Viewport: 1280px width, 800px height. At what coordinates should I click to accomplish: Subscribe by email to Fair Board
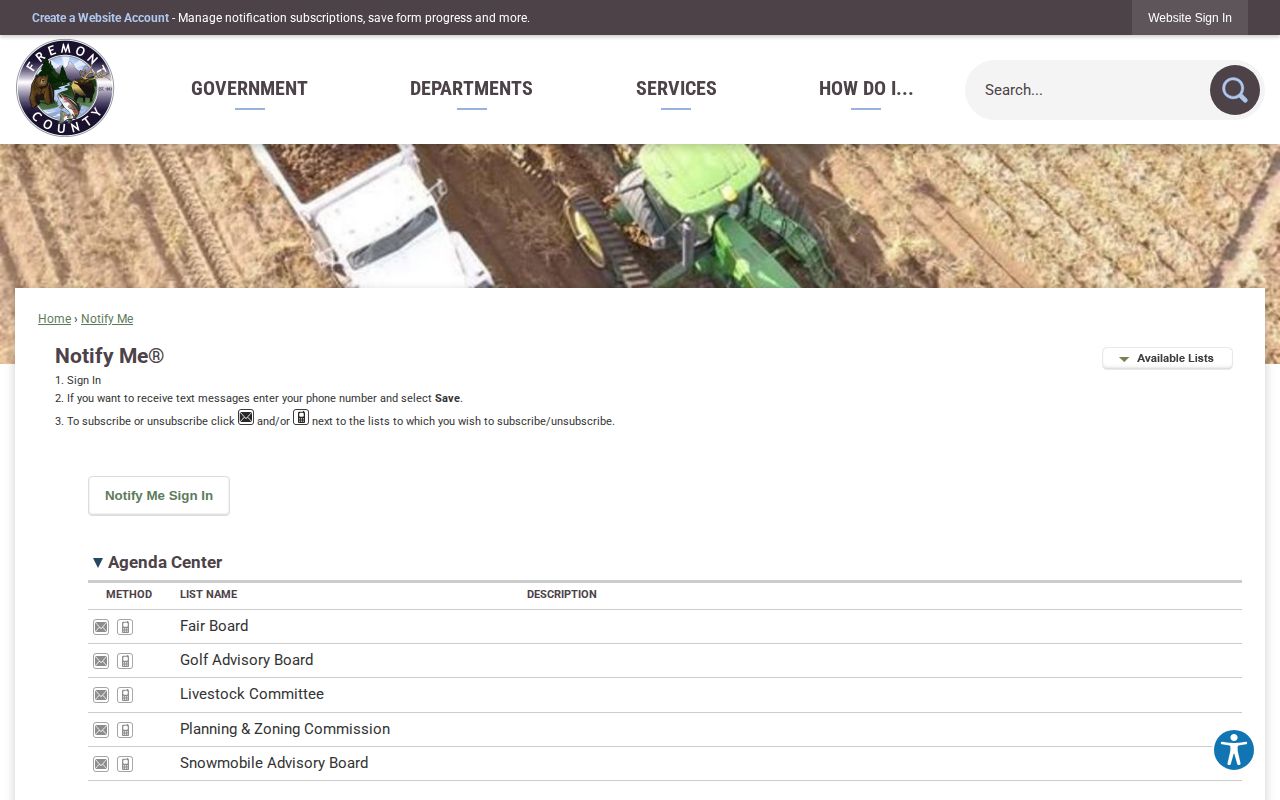[101, 627]
